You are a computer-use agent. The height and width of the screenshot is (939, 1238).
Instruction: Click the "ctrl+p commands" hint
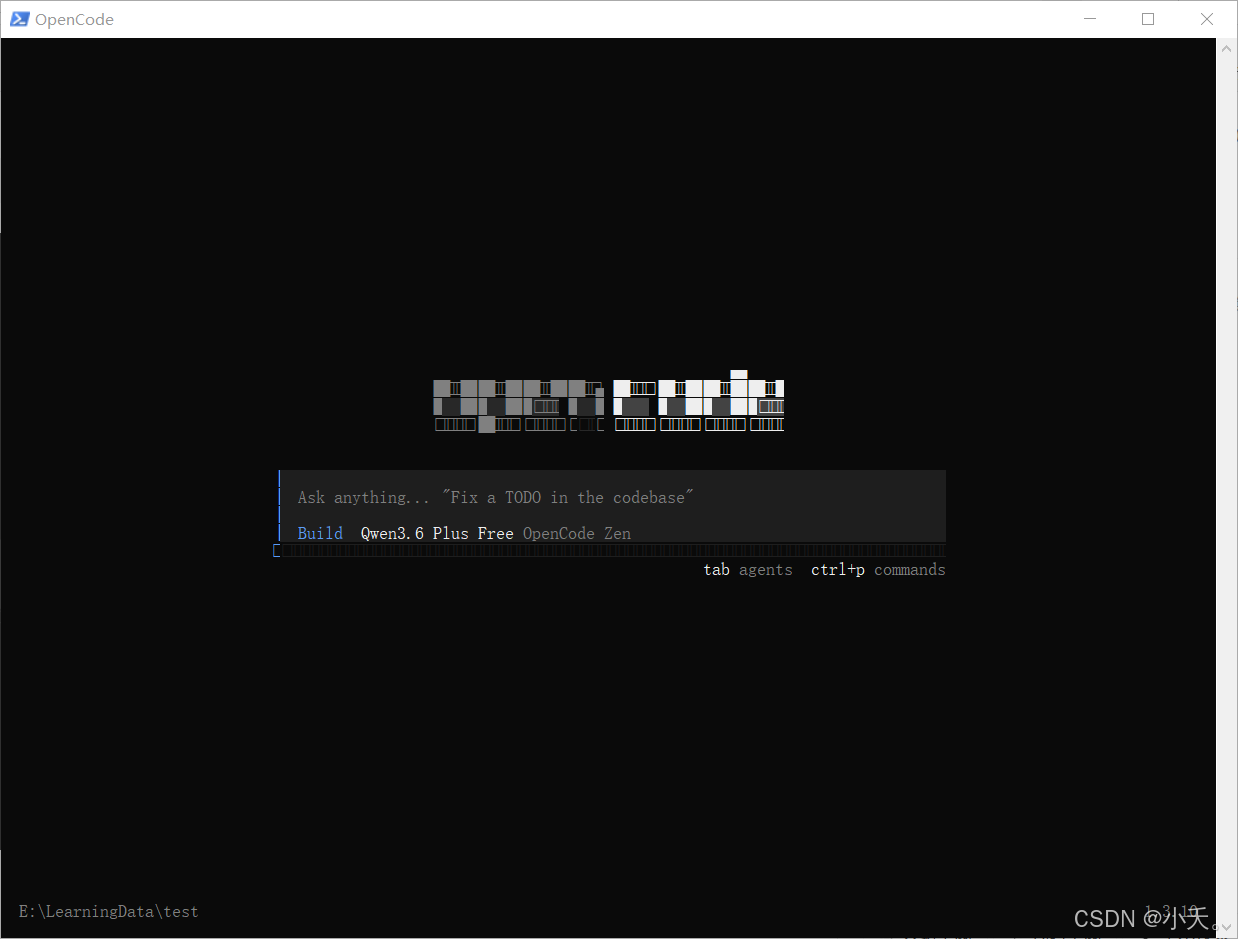tap(878, 570)
